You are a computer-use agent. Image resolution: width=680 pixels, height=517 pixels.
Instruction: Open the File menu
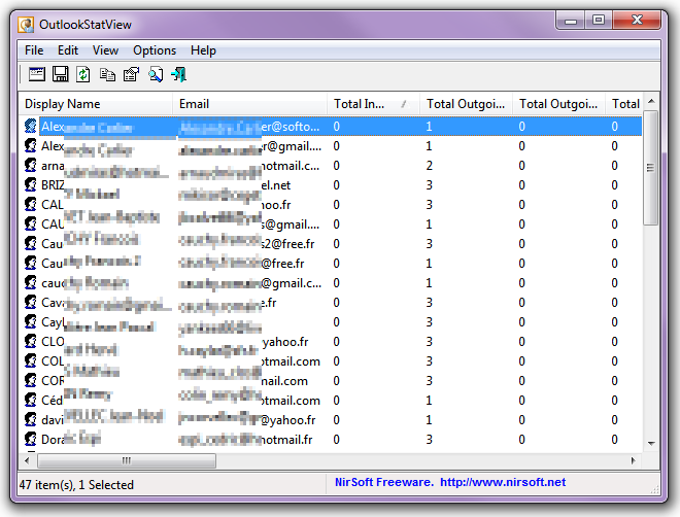(34, 50)
